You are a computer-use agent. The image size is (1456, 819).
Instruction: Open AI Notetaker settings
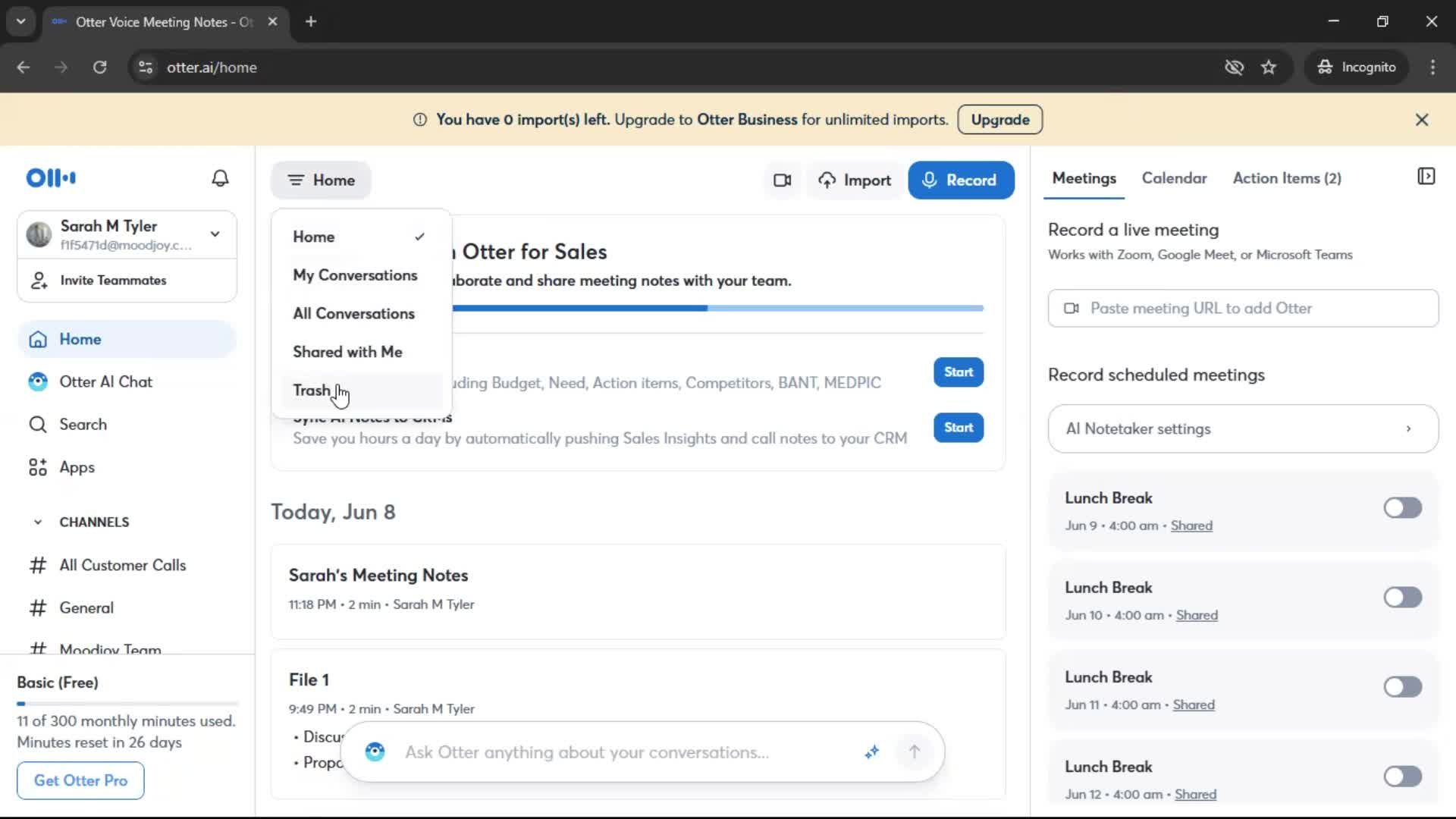(1243, 429)
